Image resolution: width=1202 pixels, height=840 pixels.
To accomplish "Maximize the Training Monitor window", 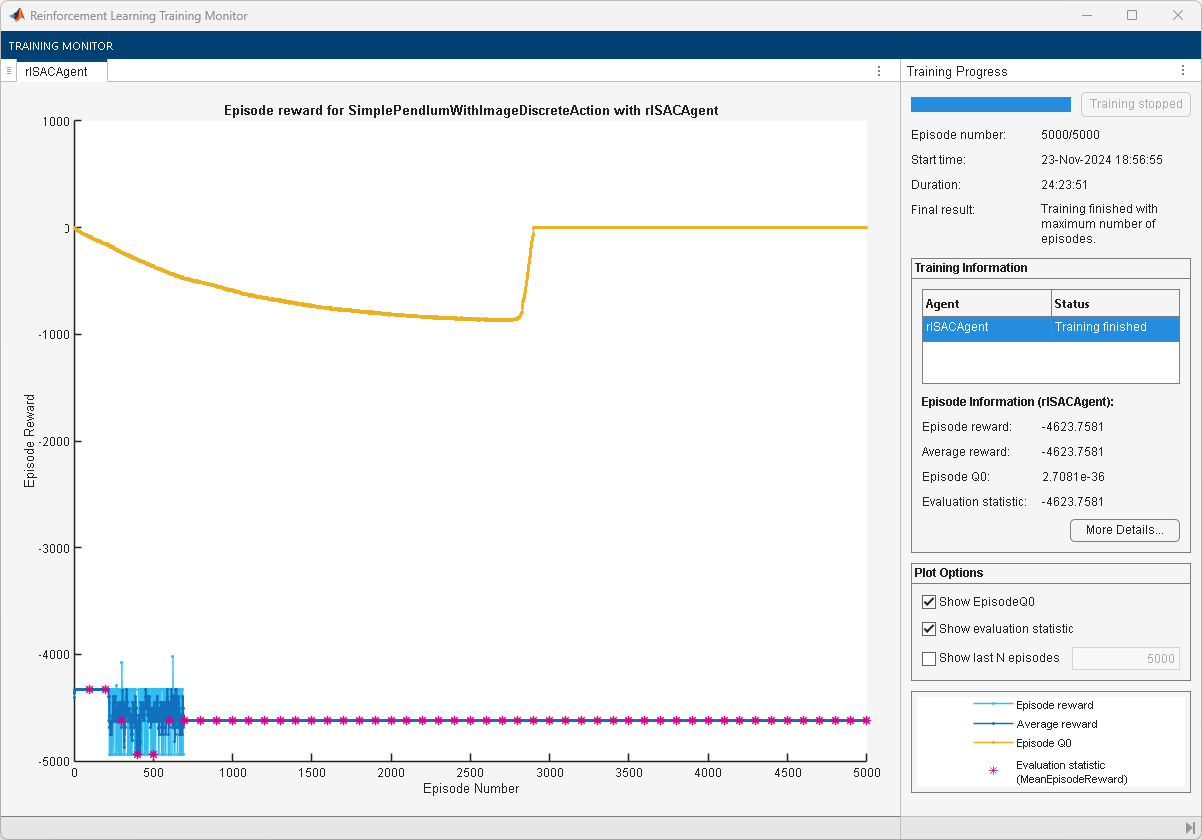I will point(1132,16).
